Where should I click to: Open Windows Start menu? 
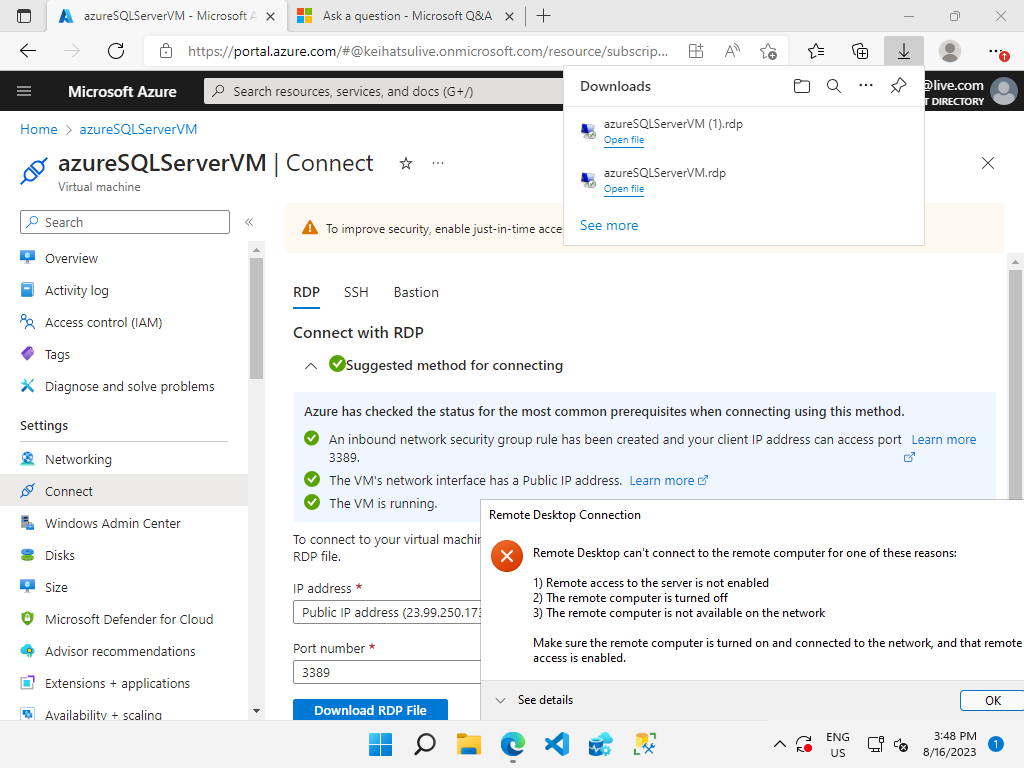(380, 744)
